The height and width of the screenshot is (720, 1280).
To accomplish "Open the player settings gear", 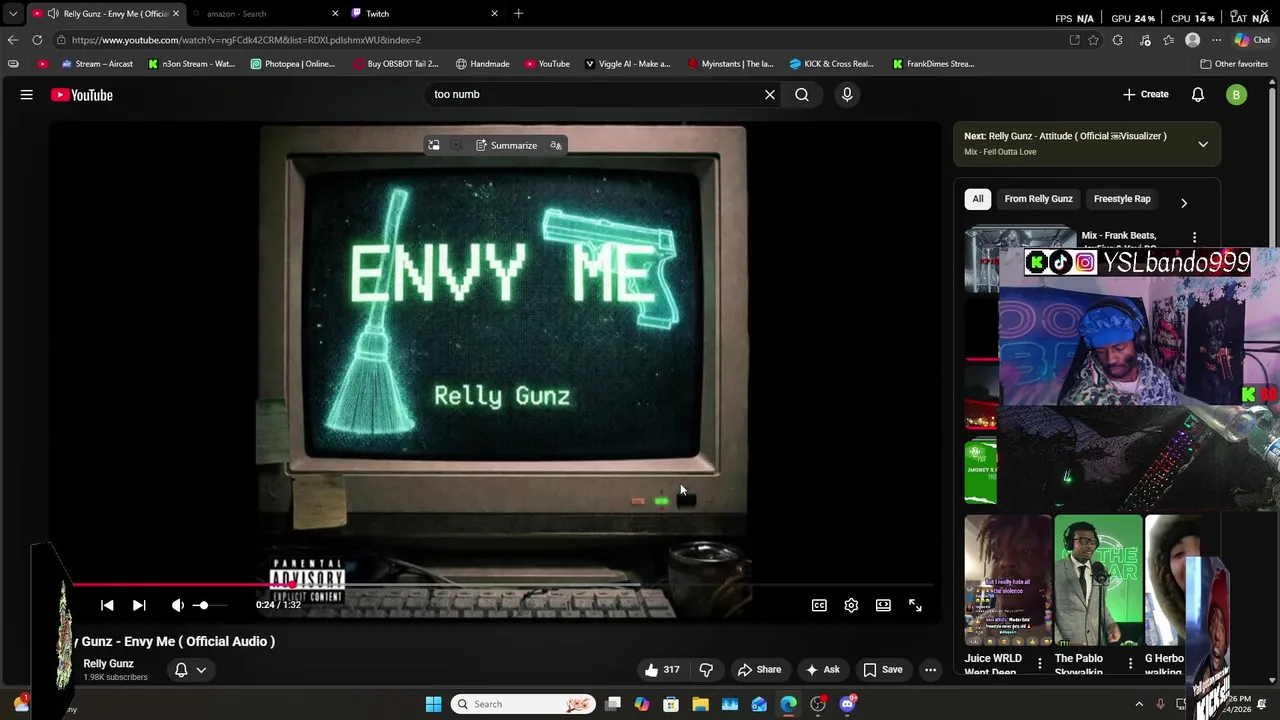I will 851,605.
